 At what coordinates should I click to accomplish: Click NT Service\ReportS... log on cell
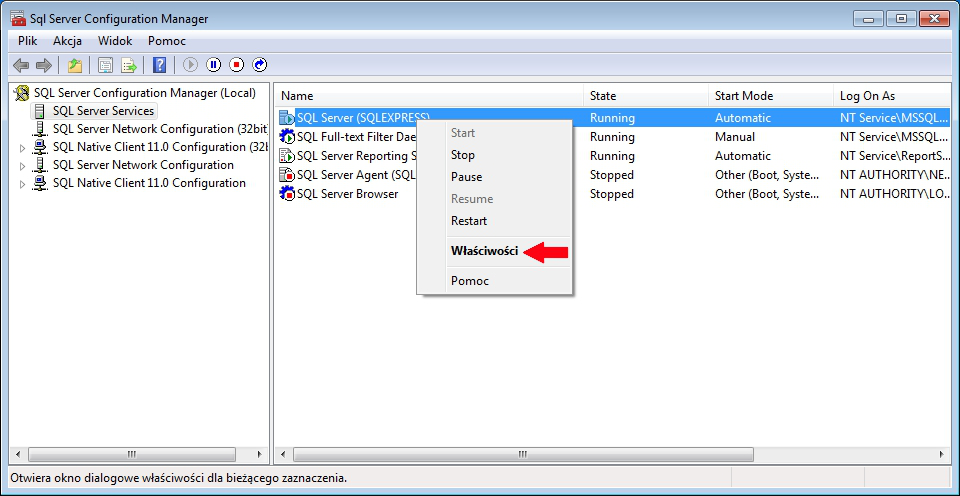tap(896, 156)
